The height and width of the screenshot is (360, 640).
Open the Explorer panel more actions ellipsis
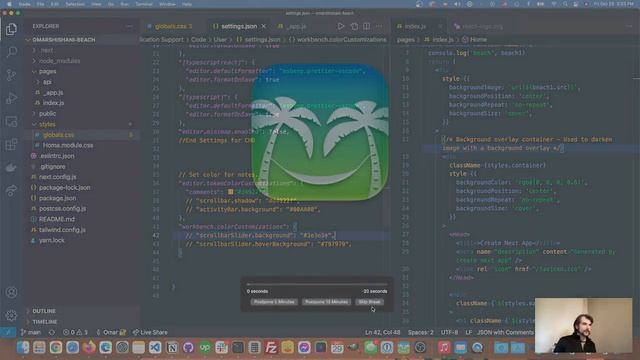pyautogui.click(x=129, y=26)
